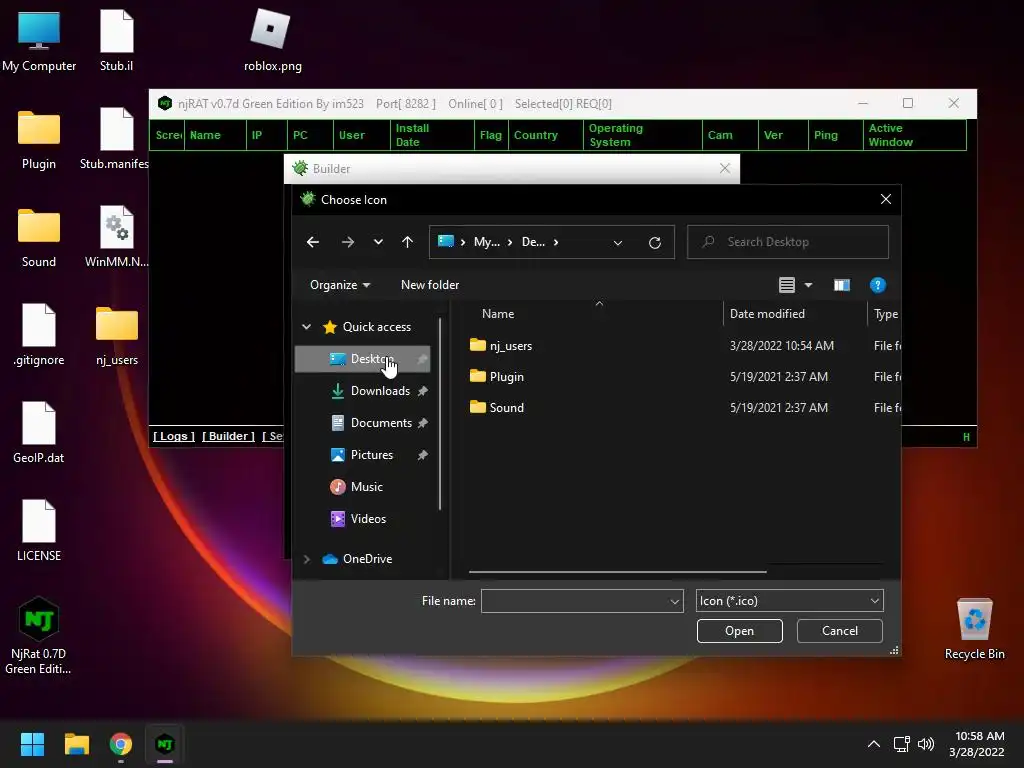Click the Install Date column header
The width and height of the screenshot is (1024, 768).
pos(432,135)
